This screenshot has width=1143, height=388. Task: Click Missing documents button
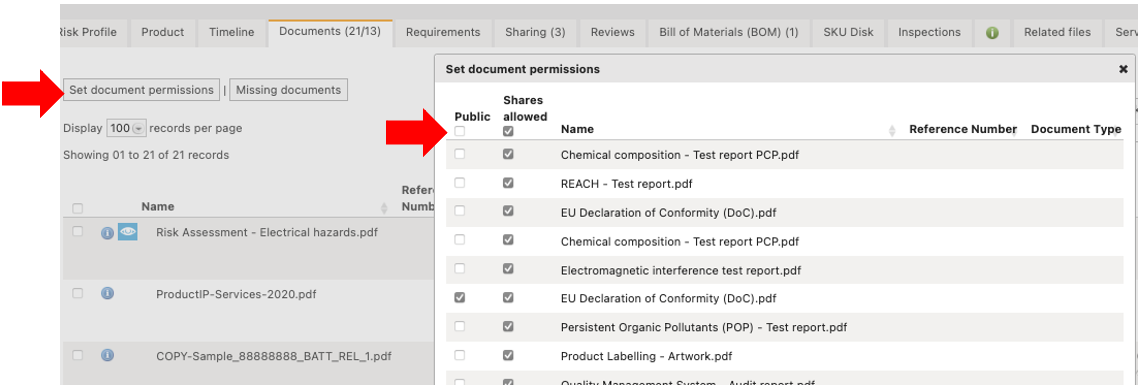tap(289, 90)
